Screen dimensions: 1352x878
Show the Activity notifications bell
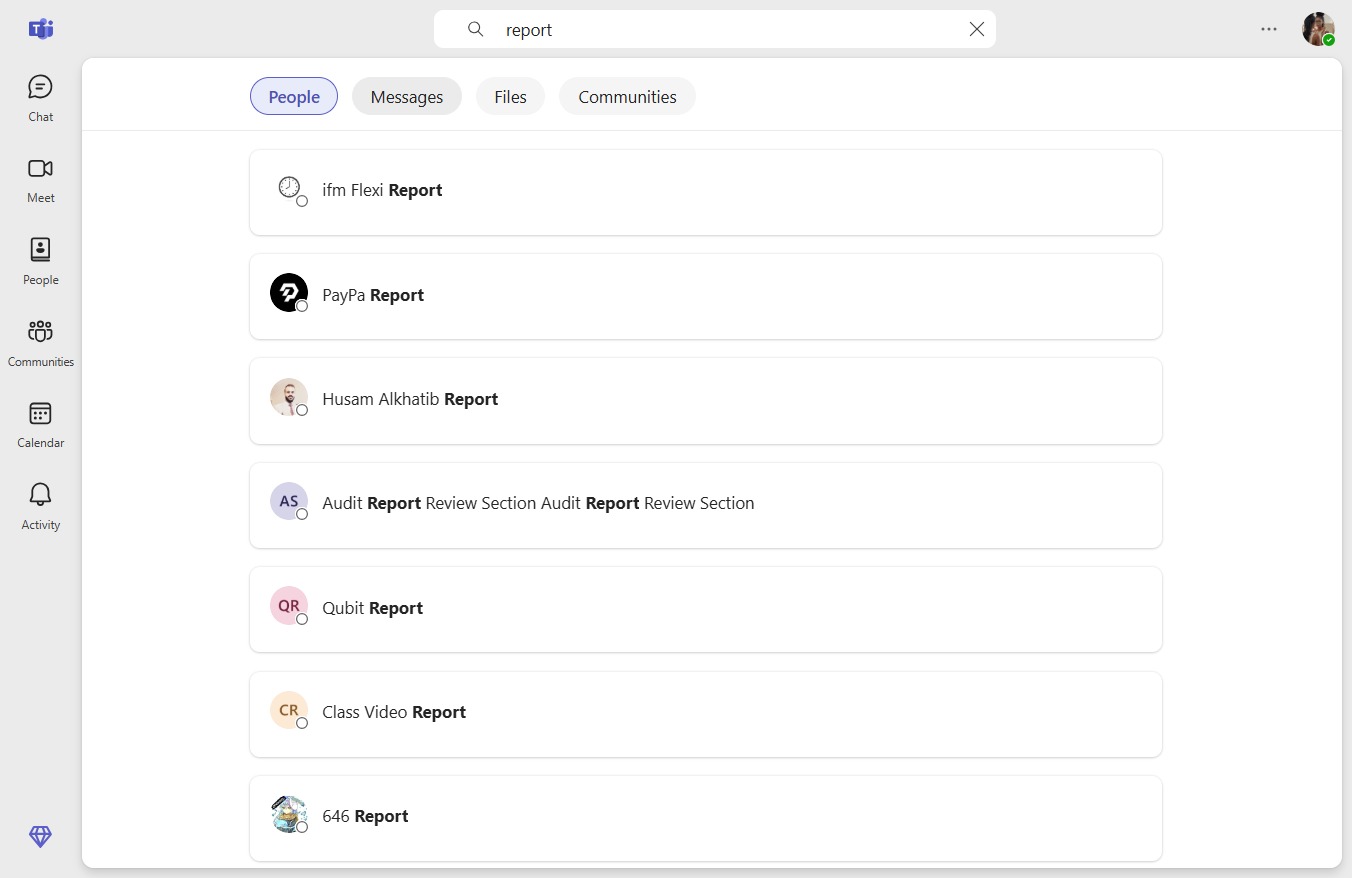tap(40, 507)
